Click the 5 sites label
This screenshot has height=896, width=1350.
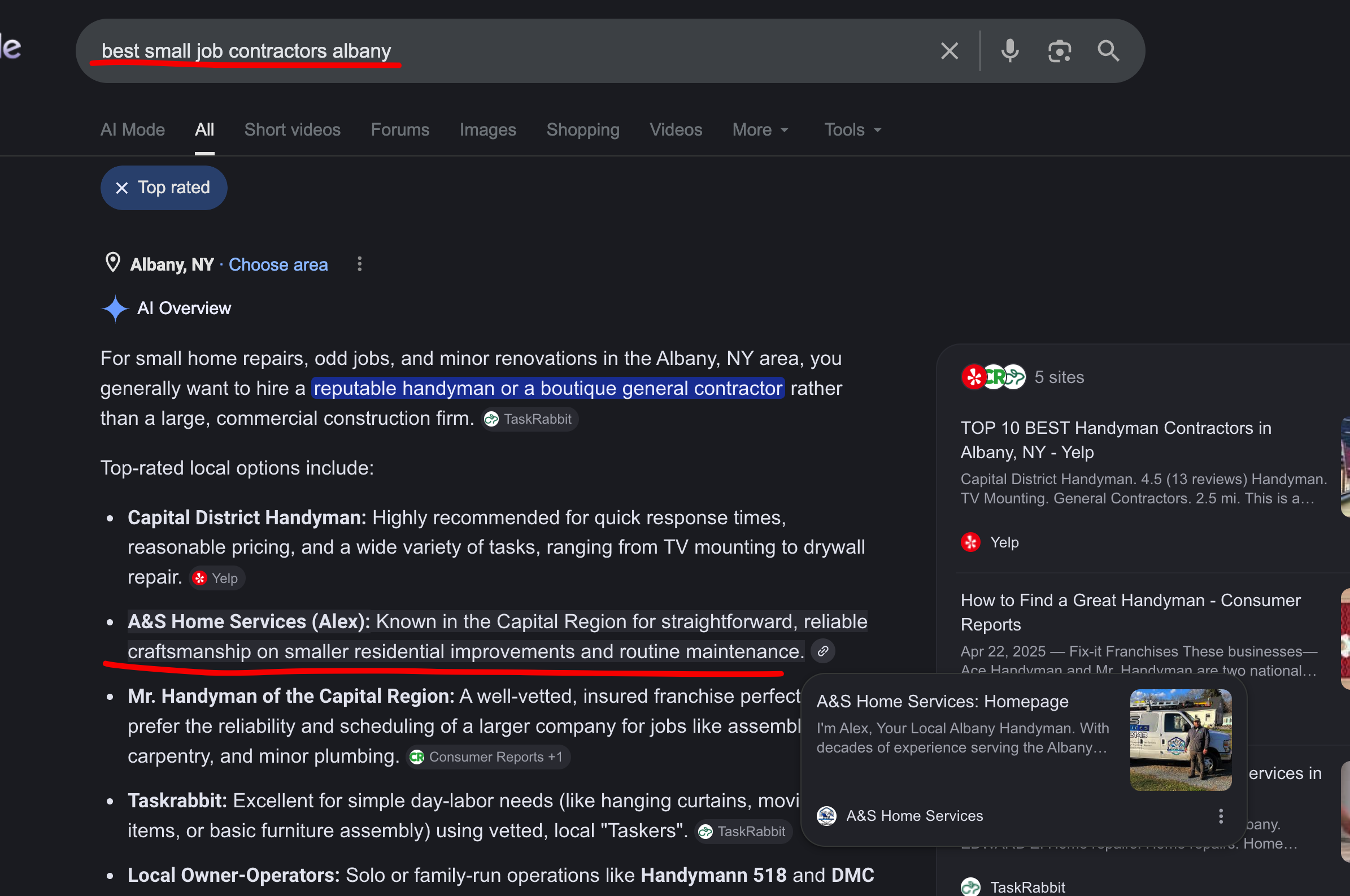tap(1059, 377)
